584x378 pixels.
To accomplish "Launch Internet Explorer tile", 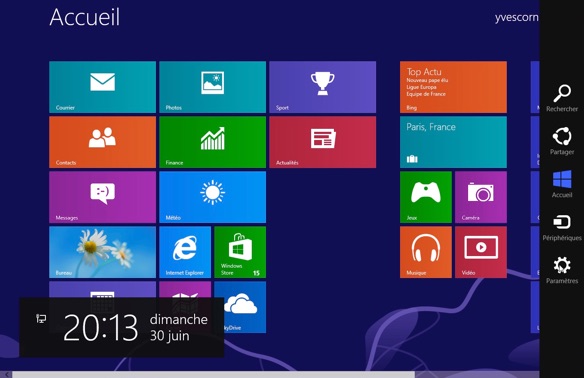I will (185, 252).
